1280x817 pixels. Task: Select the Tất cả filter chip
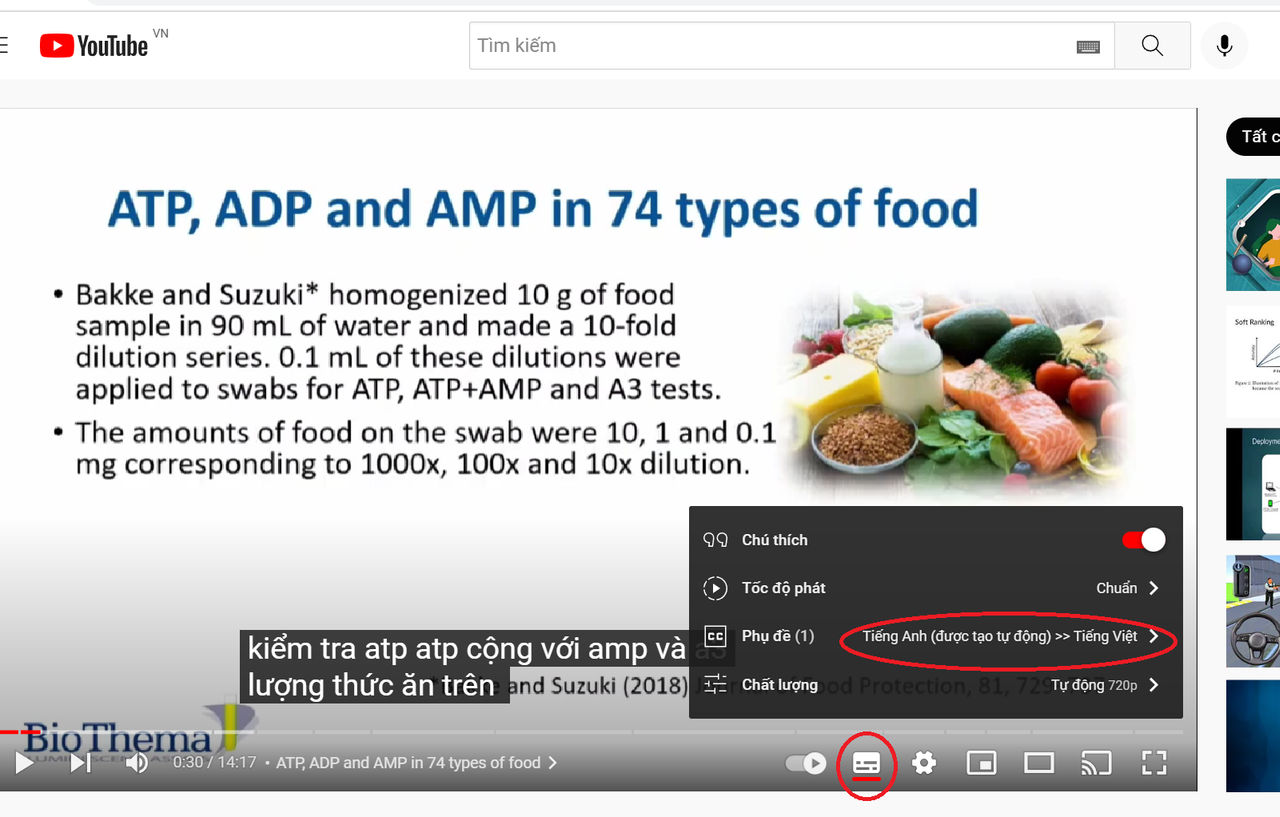1253,137
